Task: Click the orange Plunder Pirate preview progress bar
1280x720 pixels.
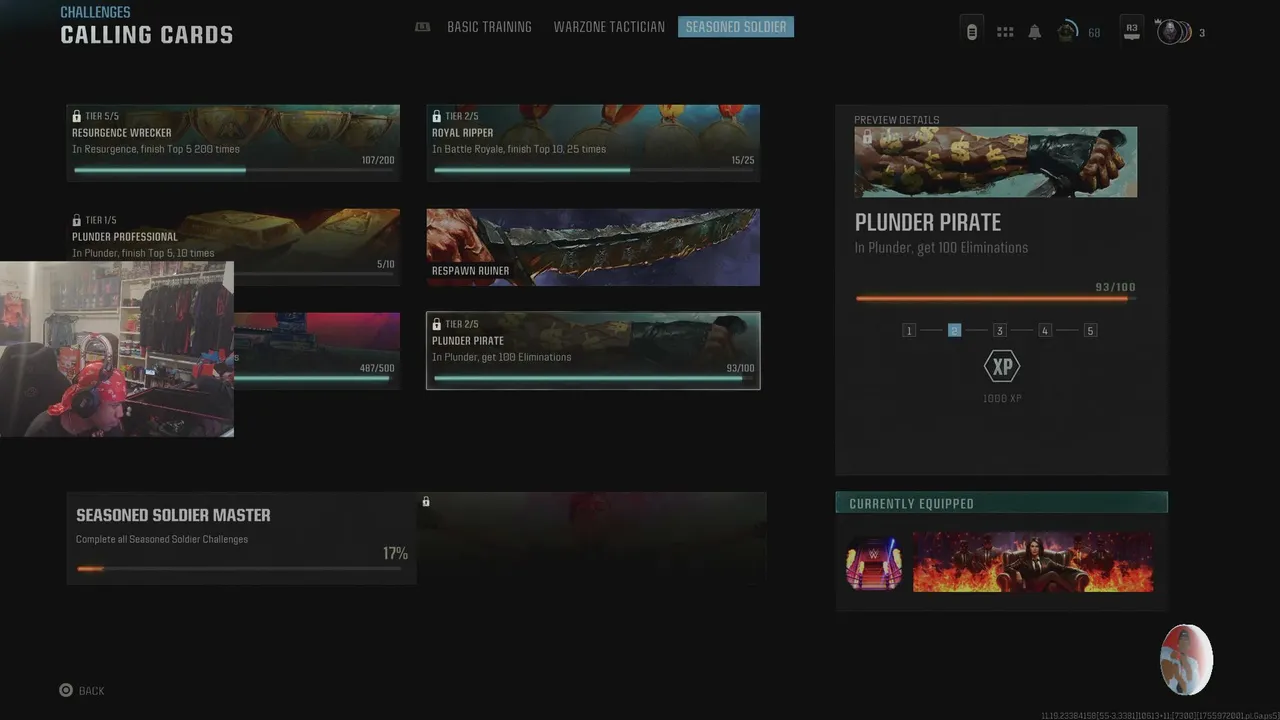Action: (995, 298)
